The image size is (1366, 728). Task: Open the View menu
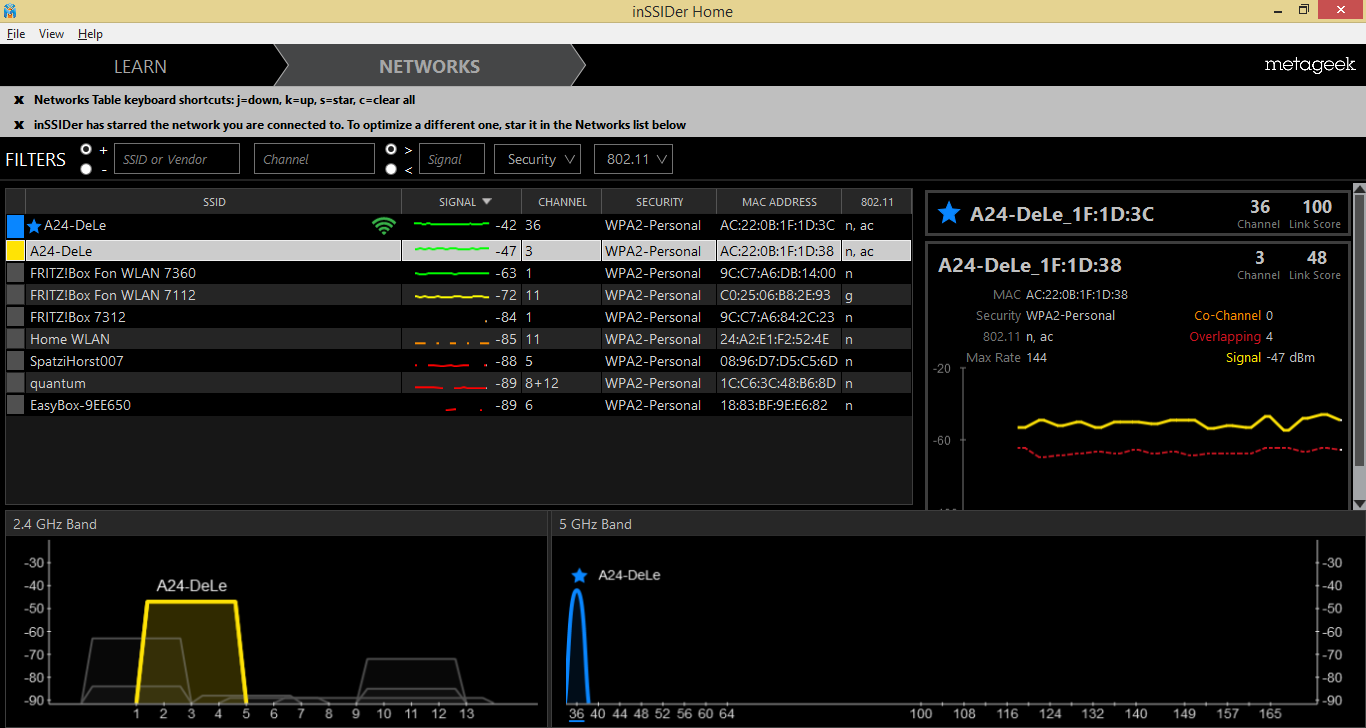[51, 34]
